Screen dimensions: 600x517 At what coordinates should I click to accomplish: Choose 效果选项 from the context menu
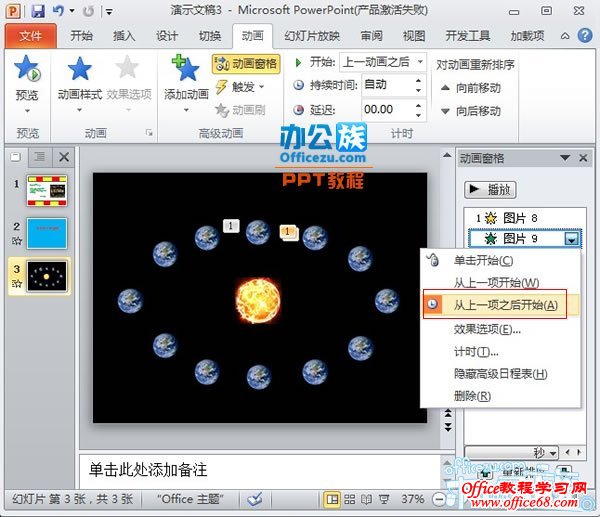[x=487, y=329]
